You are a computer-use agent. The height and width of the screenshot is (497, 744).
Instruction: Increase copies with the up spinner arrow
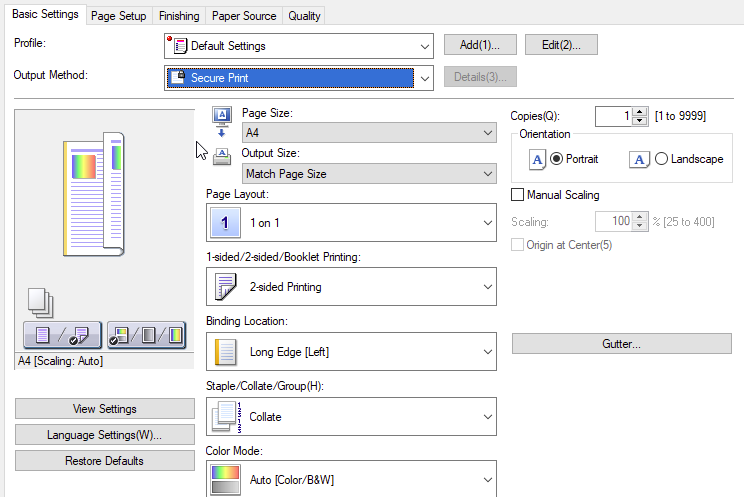click(x=640, y=112)
